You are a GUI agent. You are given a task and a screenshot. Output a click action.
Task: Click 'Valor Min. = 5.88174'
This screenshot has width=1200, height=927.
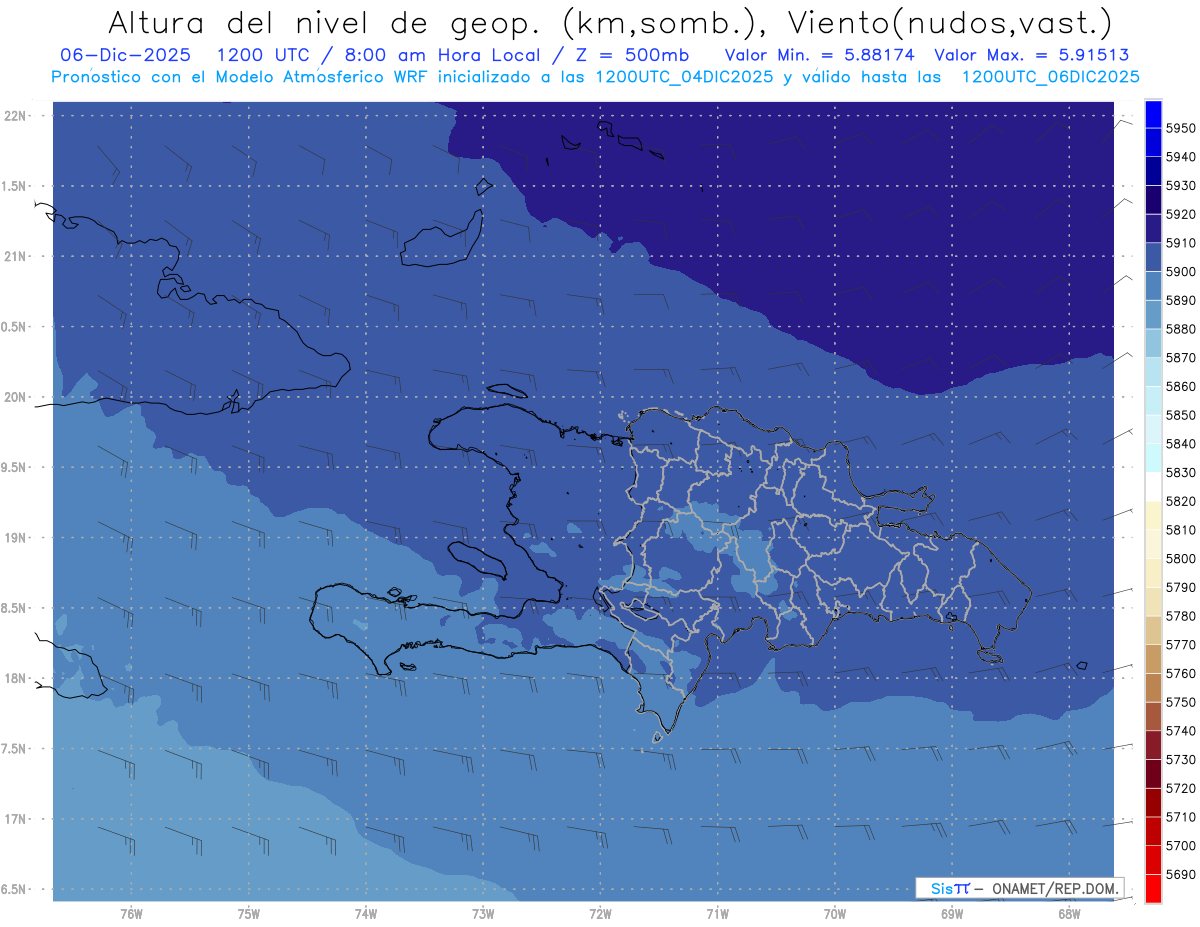click(819, 56)
